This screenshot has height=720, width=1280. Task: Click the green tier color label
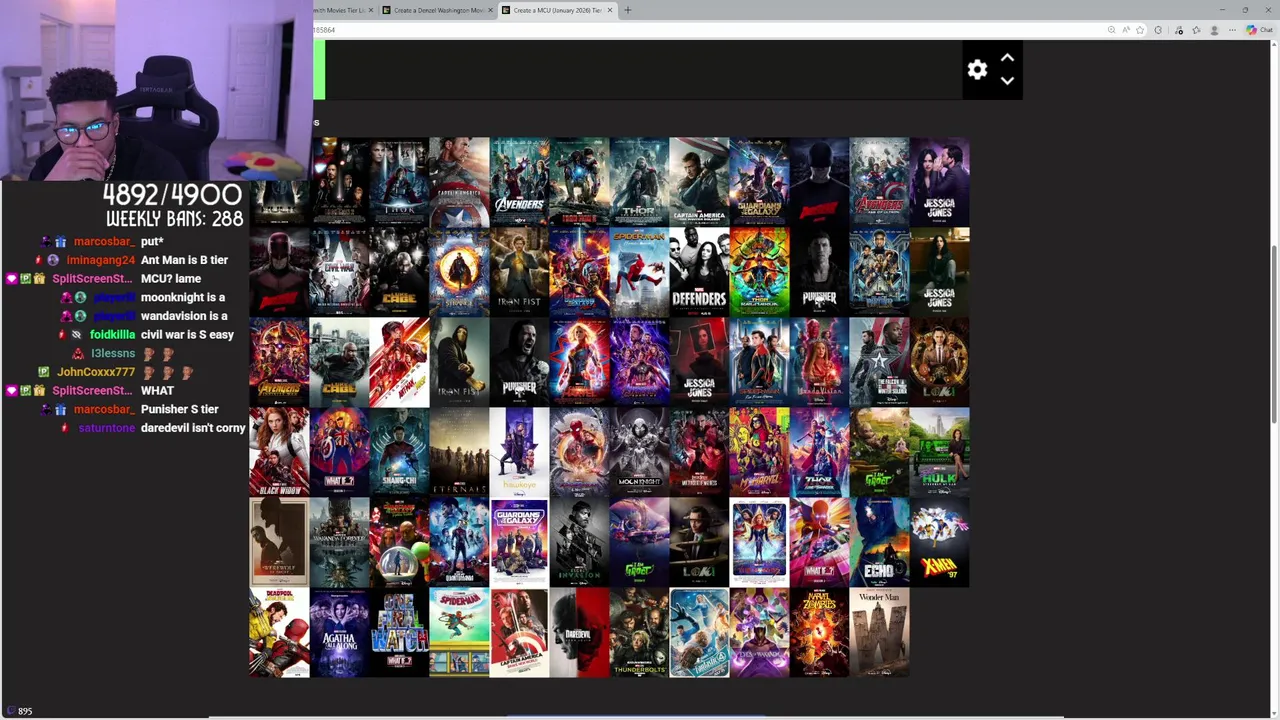[319, 70]
